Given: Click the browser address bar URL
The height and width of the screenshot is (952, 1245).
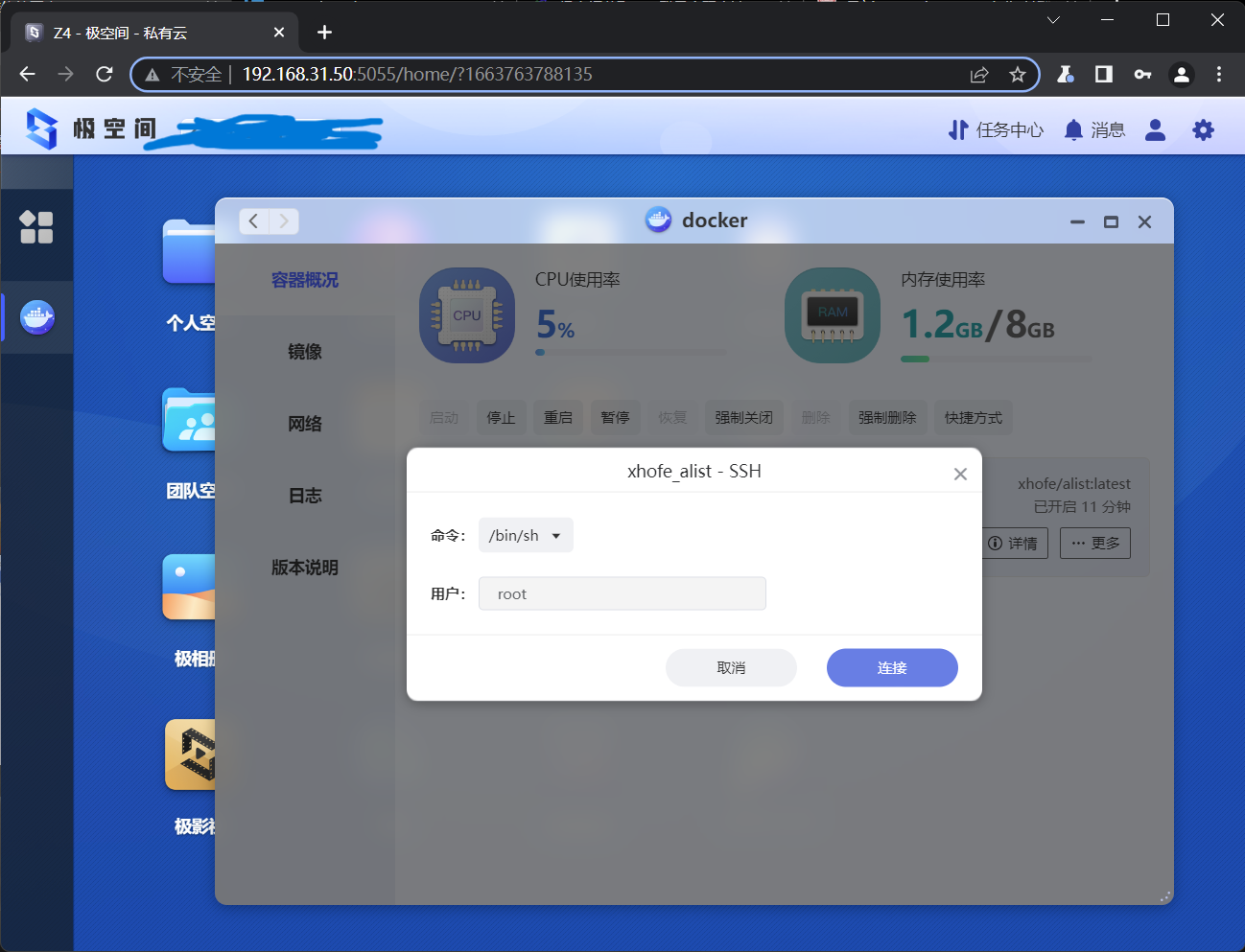Looking at the screenshot, I should [x=417, y=74].
